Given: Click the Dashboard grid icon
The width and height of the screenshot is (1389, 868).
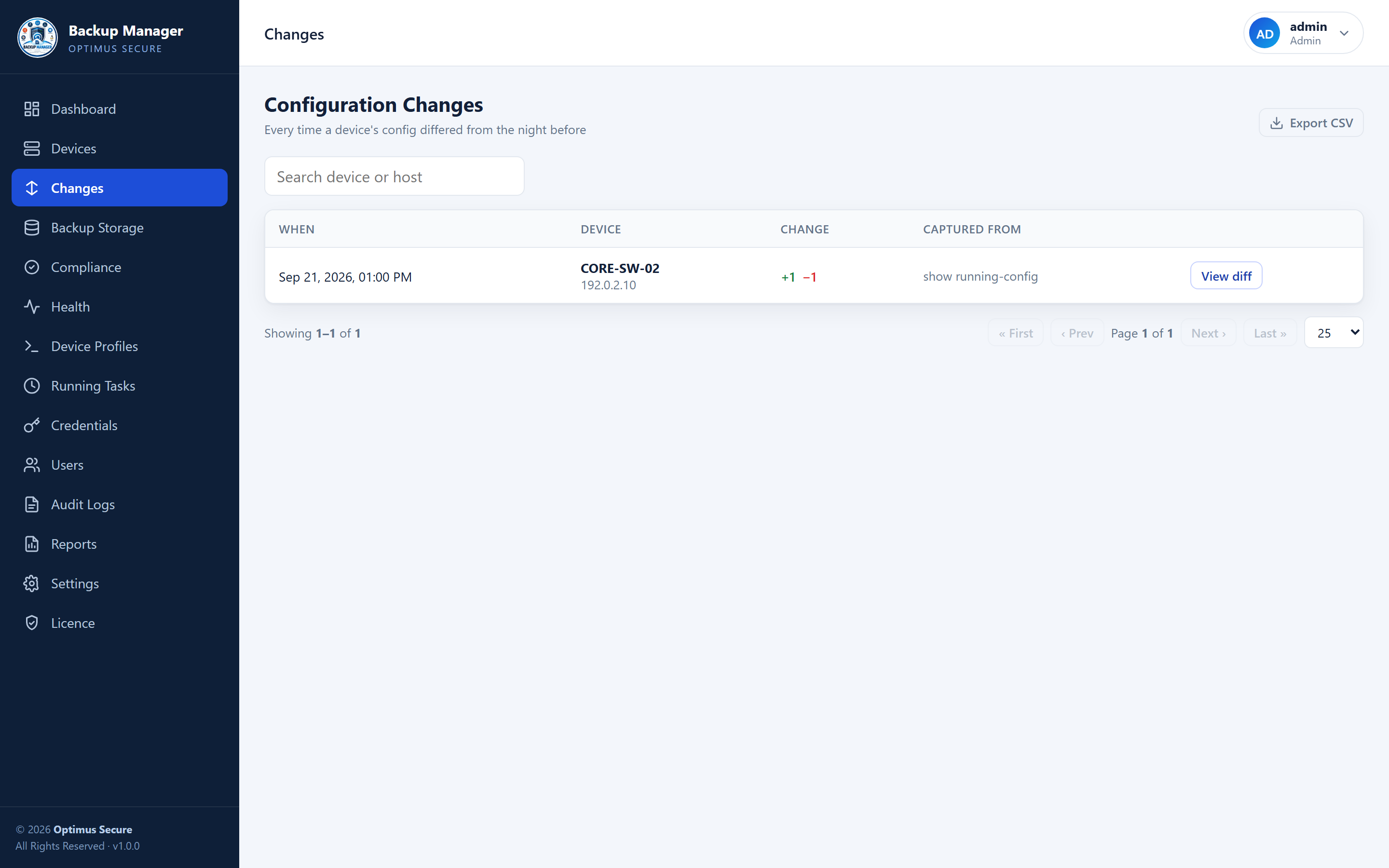Looking at the screenshot, I should [31, 109].
